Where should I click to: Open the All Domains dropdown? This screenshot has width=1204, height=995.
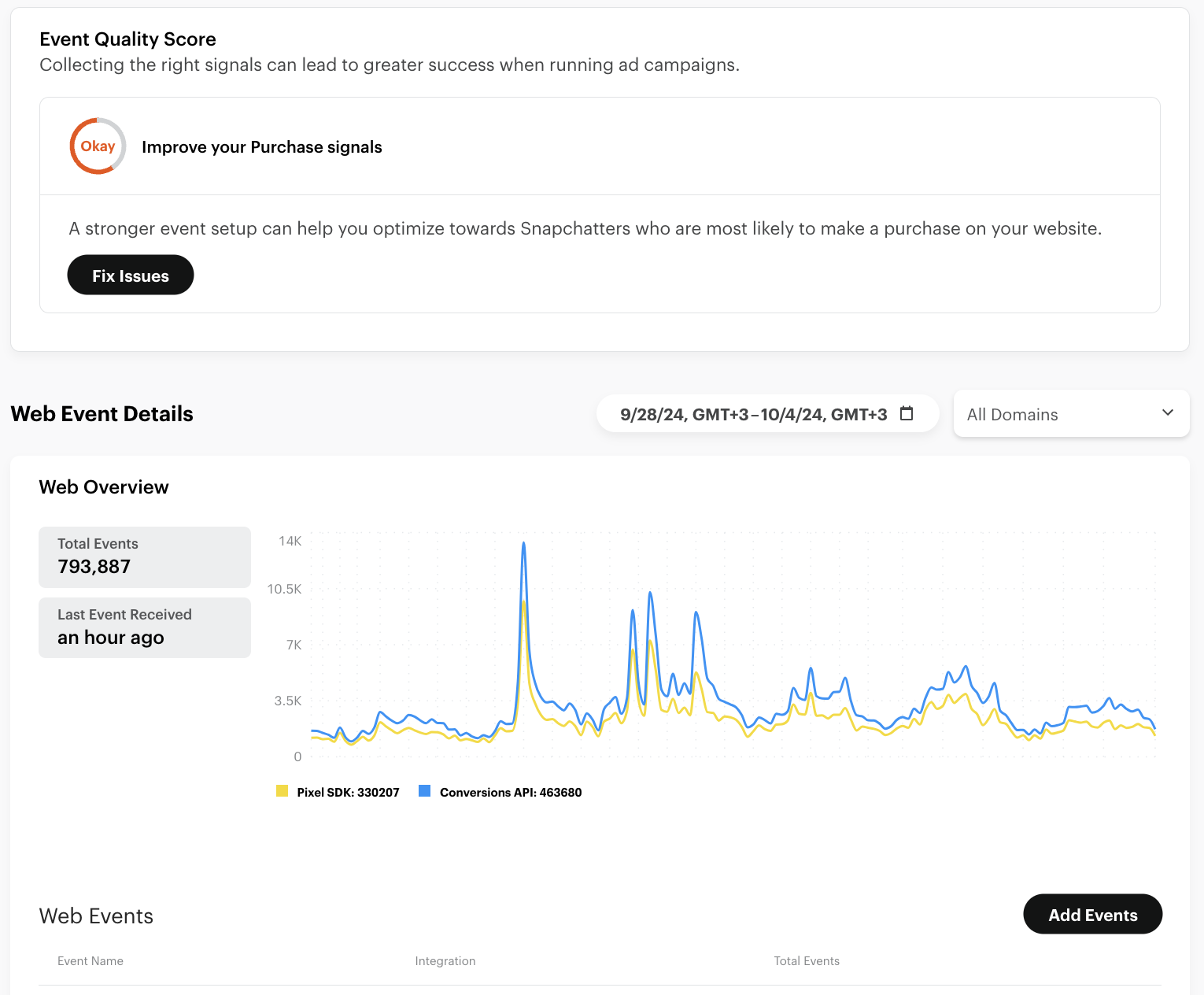pyautogui.click(x=1071, y=413)
